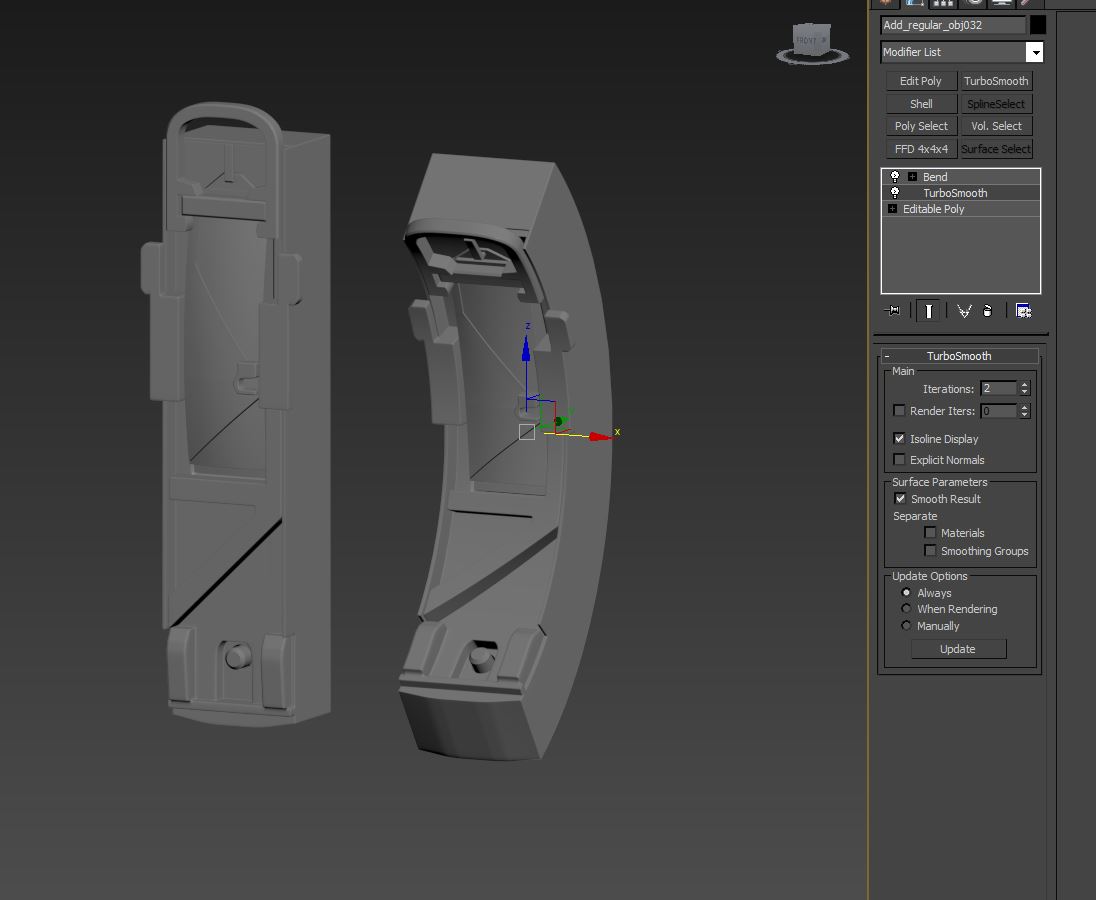Check Separate by Materials
Image resolution: width=1096 pixels, height=900 pixels.
[930, 532]
